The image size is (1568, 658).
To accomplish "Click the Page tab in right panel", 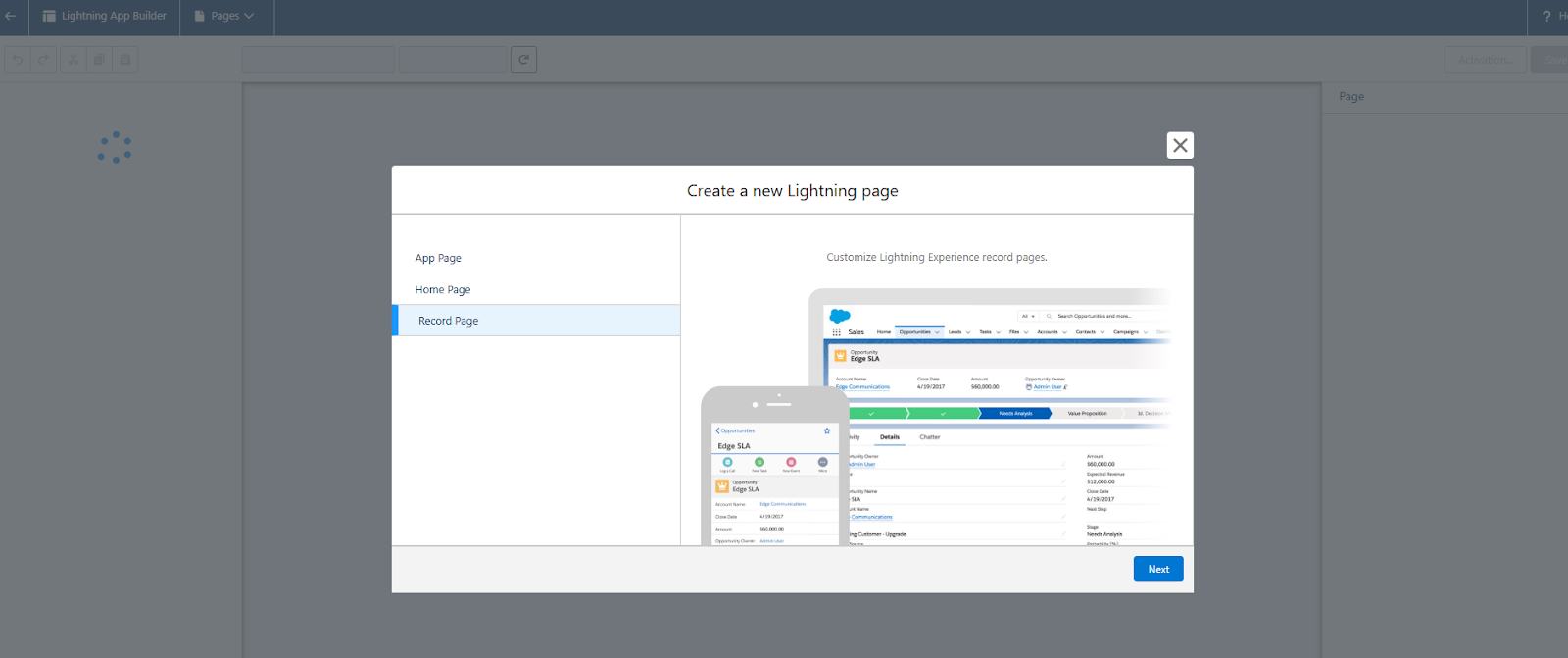I will click(1351, 96).
